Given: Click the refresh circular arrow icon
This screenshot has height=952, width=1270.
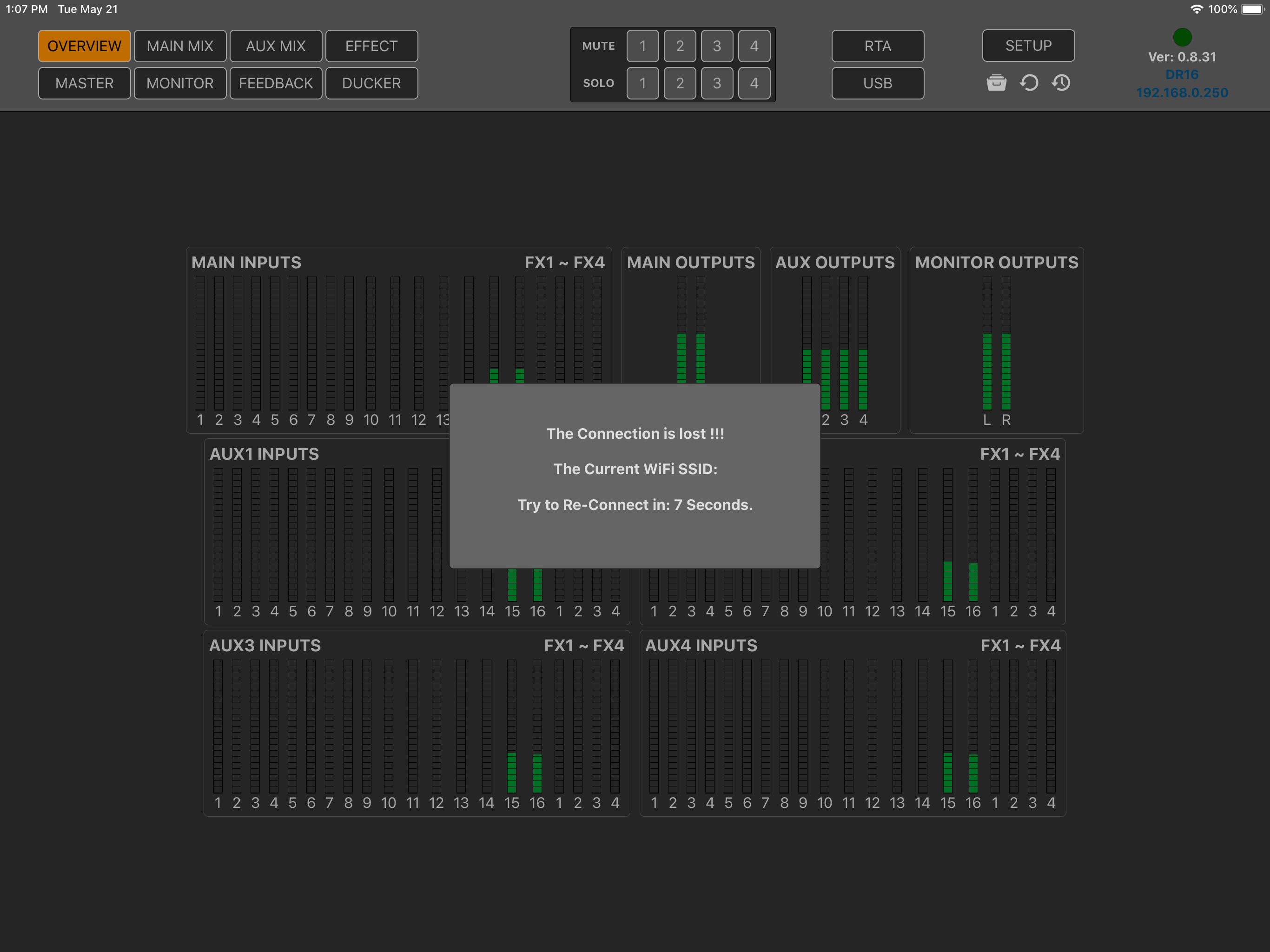Looking at the screenshot, I should click(1029, 83).
